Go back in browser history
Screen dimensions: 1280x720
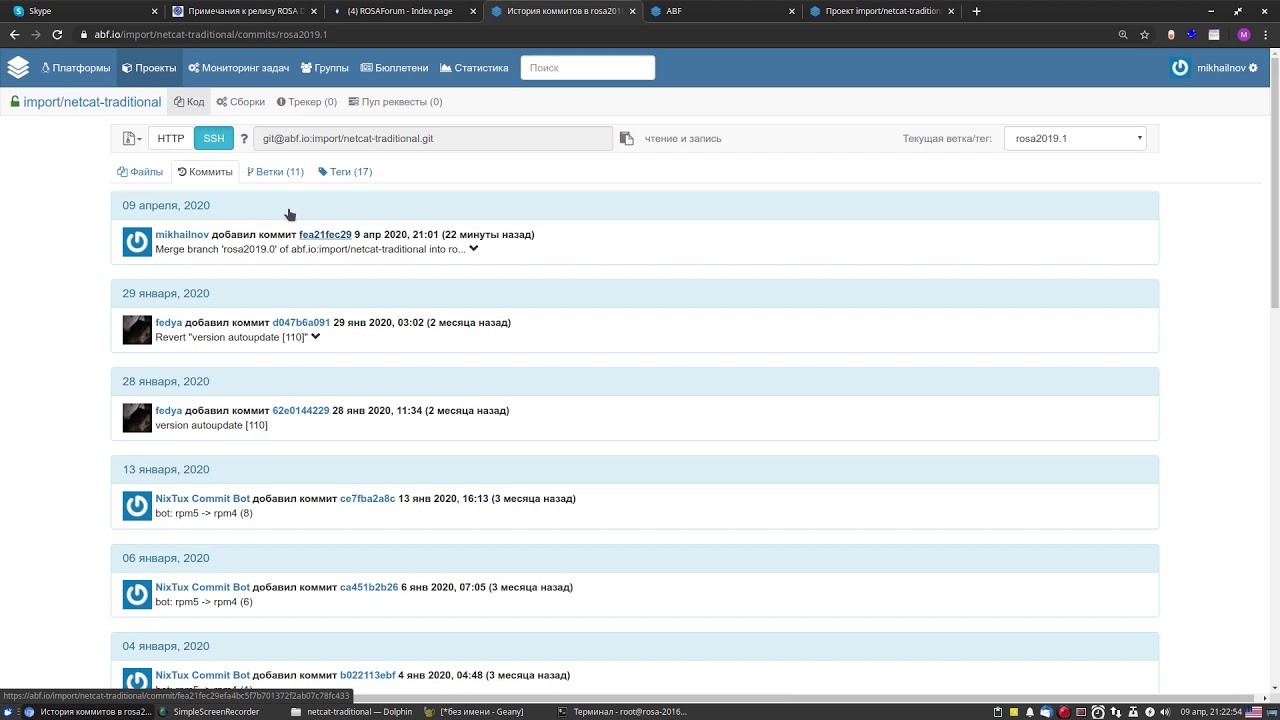click(14, 34)
